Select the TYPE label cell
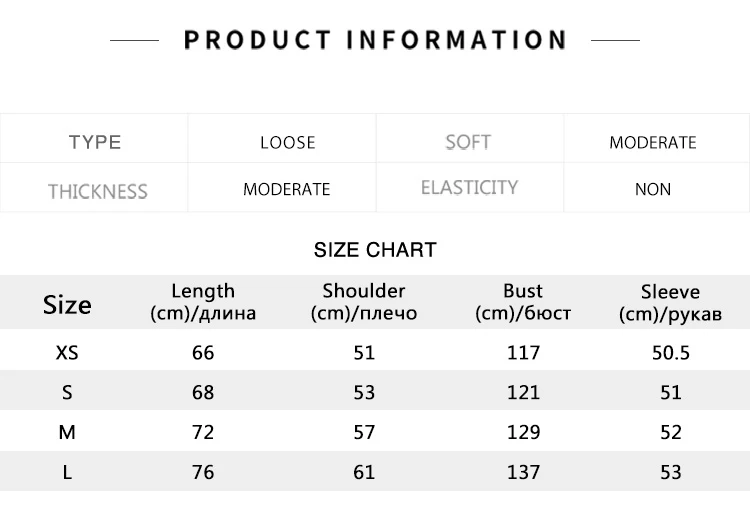The height and width of the screenshot is (522, 750). tap(95, 142)
